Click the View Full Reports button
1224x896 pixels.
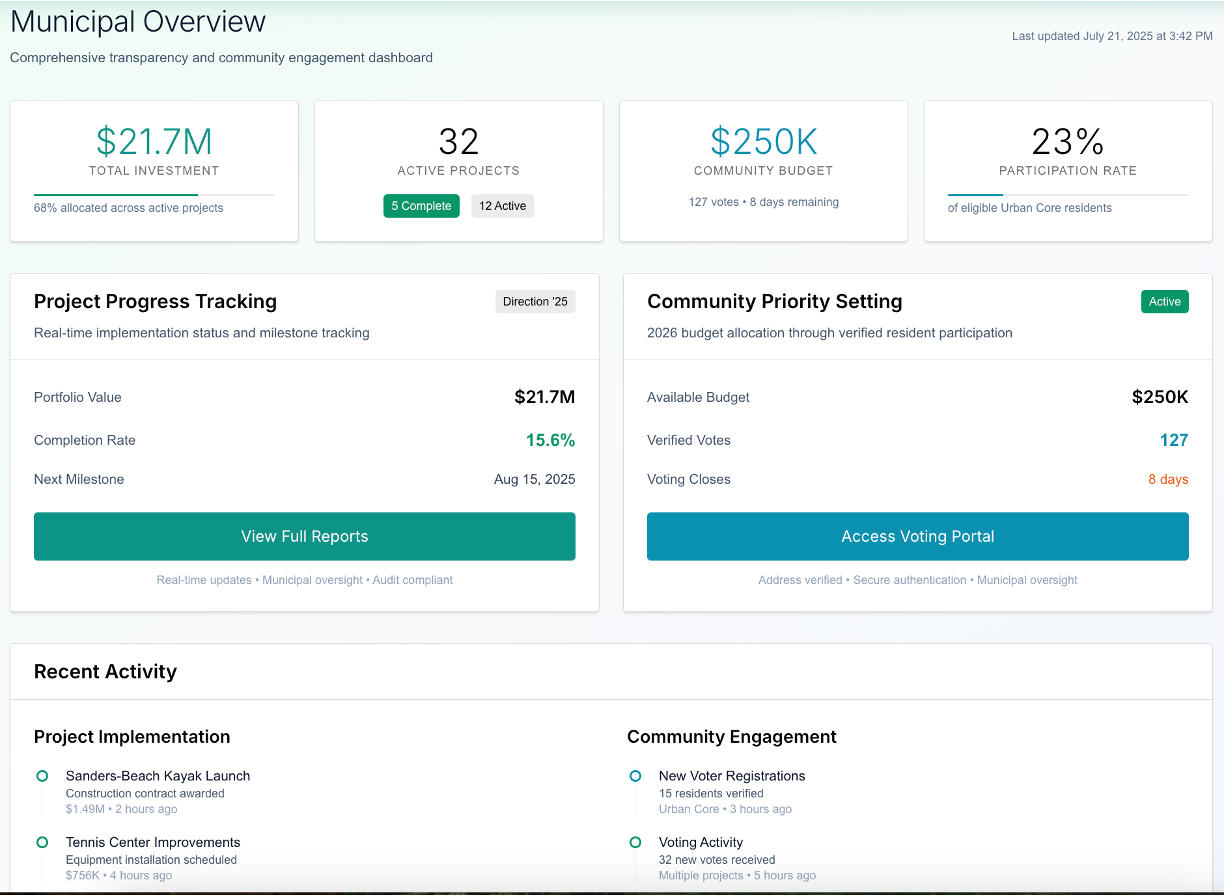coord(304,536)
